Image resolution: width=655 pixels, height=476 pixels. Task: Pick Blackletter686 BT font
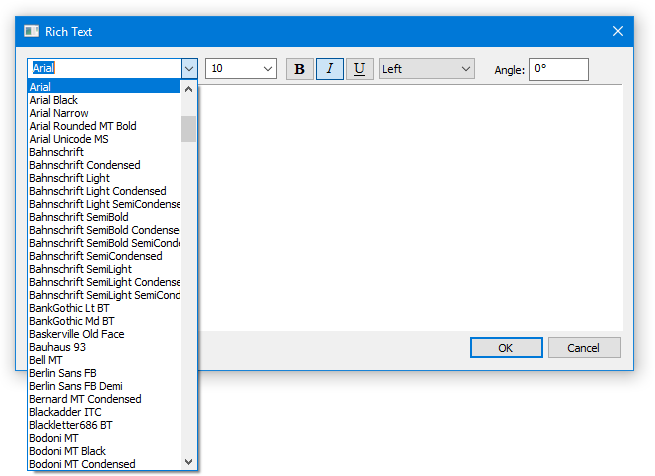[x=104, y=425]
